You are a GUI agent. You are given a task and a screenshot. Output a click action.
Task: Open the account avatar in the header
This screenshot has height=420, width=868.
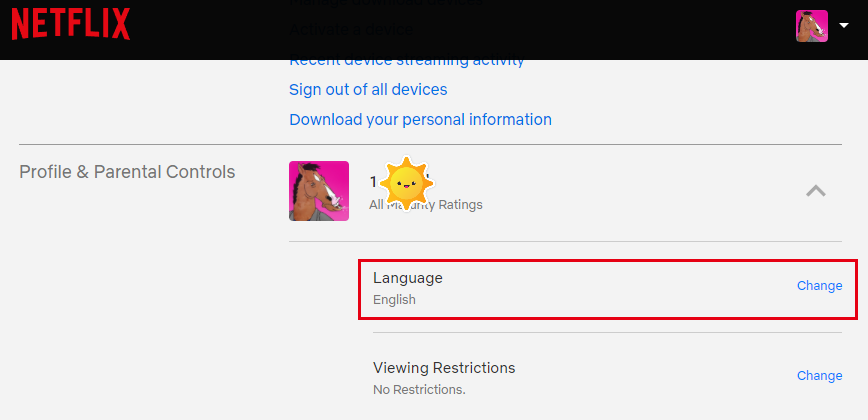pos(812,26)
